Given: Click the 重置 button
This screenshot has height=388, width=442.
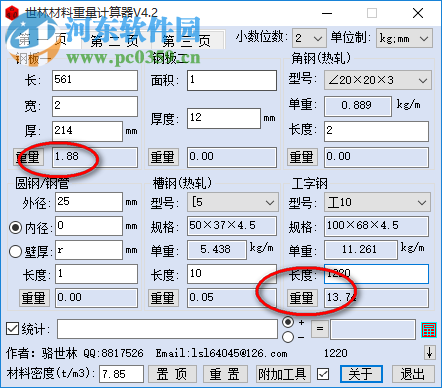Looking at the screenshot, I should click(x=225, y=374).
